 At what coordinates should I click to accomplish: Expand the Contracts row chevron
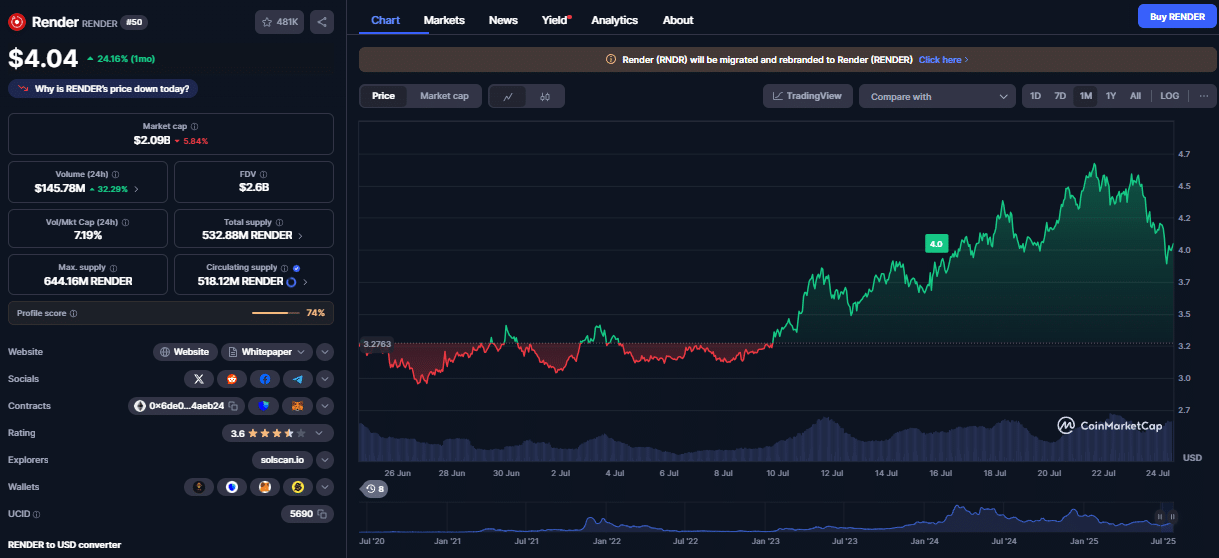[x=325, y=406]
